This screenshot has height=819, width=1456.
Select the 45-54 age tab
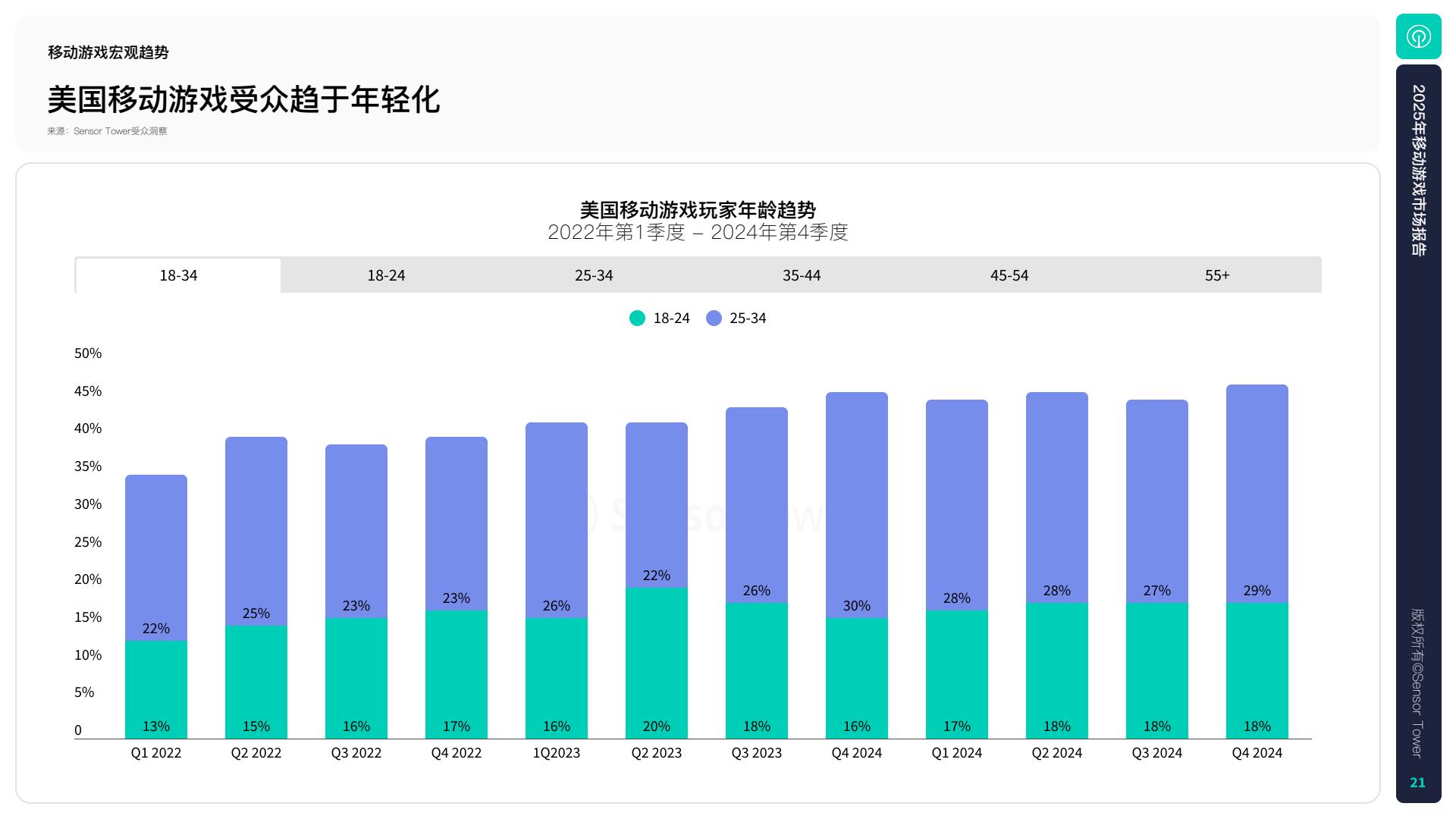[1009, 275]
